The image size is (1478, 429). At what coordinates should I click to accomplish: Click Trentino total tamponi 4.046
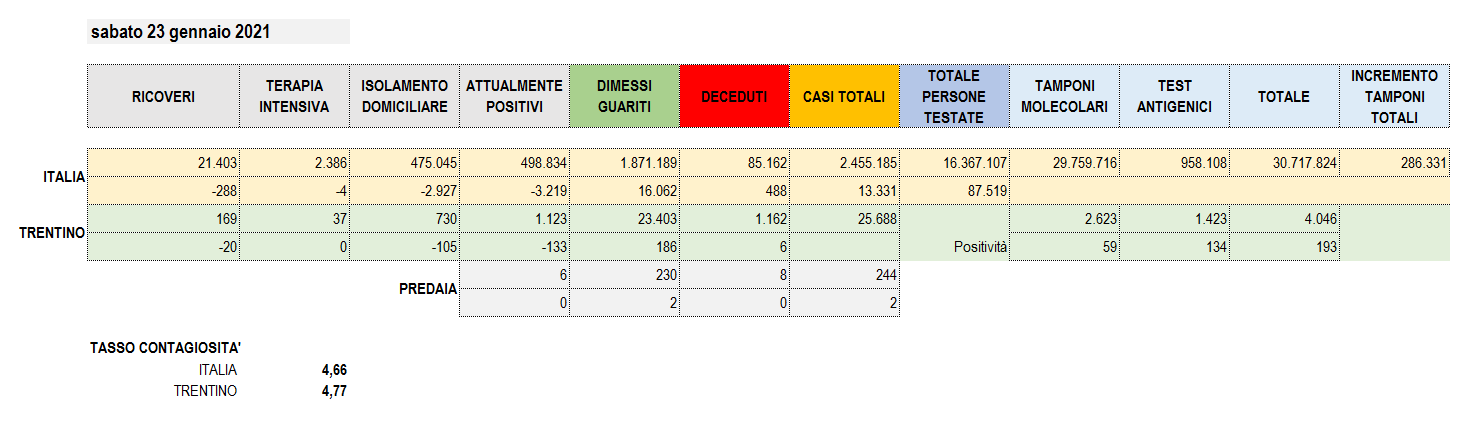1284,218
